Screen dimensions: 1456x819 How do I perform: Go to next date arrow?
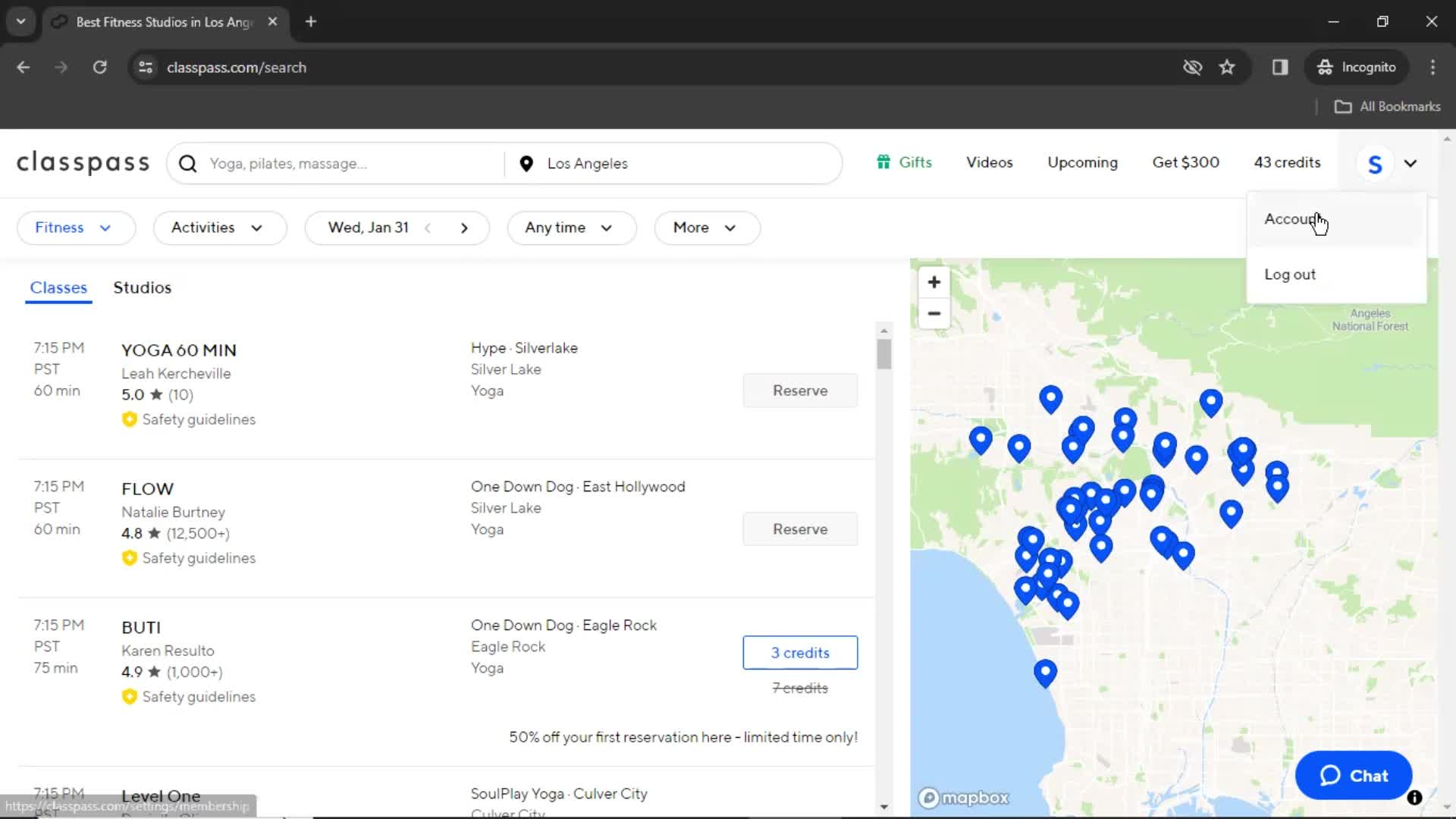(x=464, y=228)
